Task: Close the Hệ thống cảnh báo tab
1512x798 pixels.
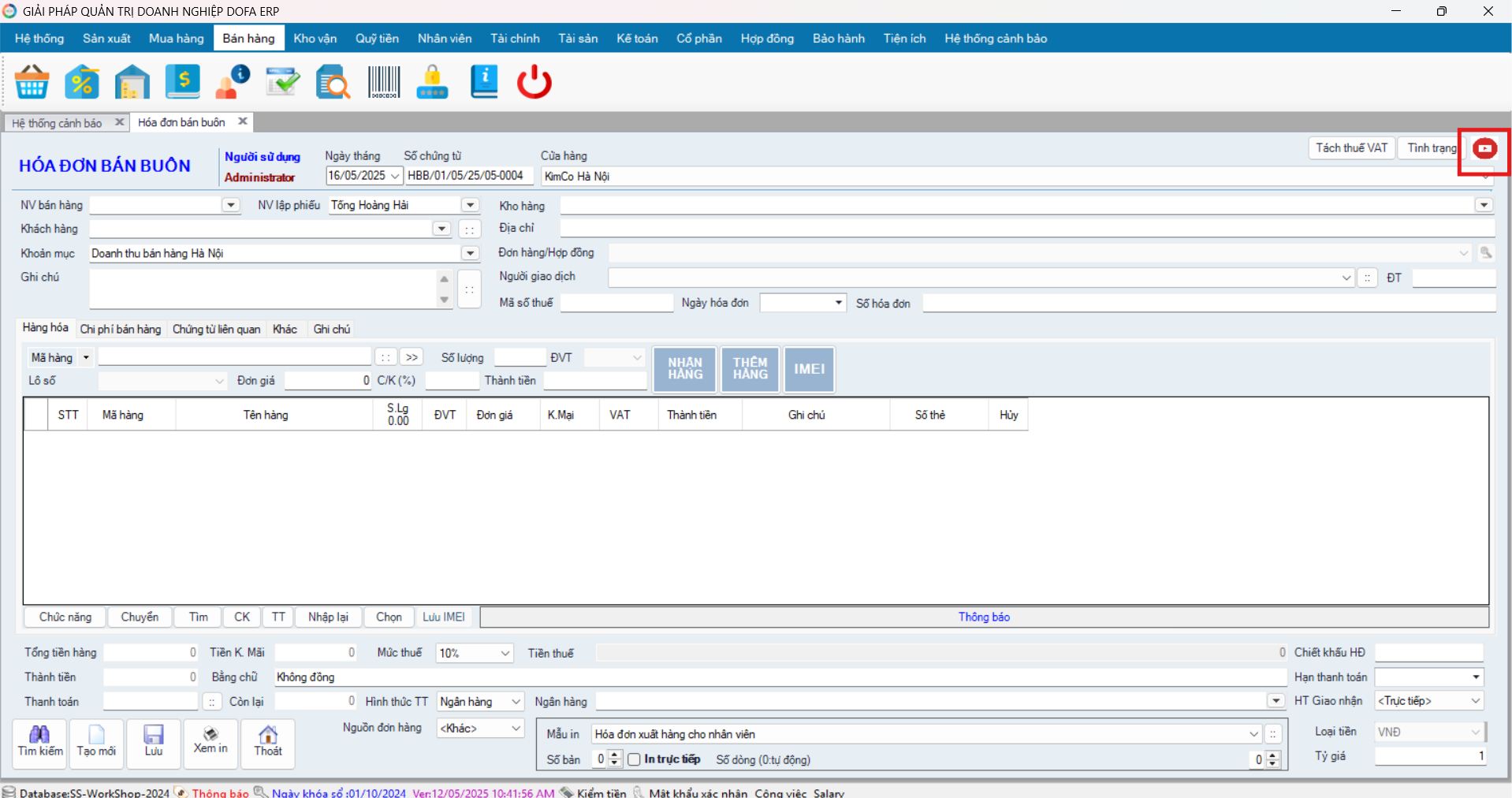Action: [119, 122]
